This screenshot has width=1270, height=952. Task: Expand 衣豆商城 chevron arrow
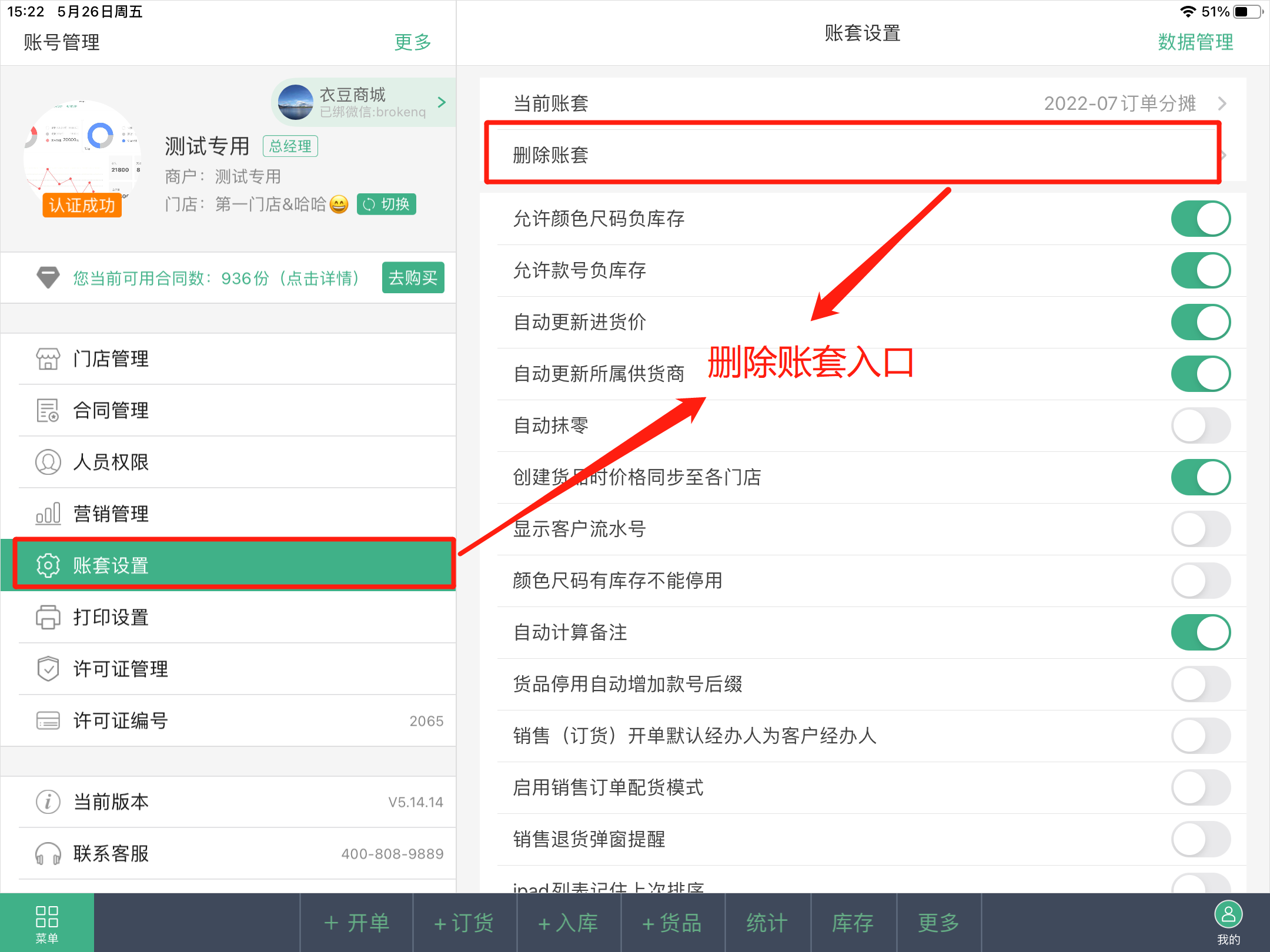click(x=442, y=102)
